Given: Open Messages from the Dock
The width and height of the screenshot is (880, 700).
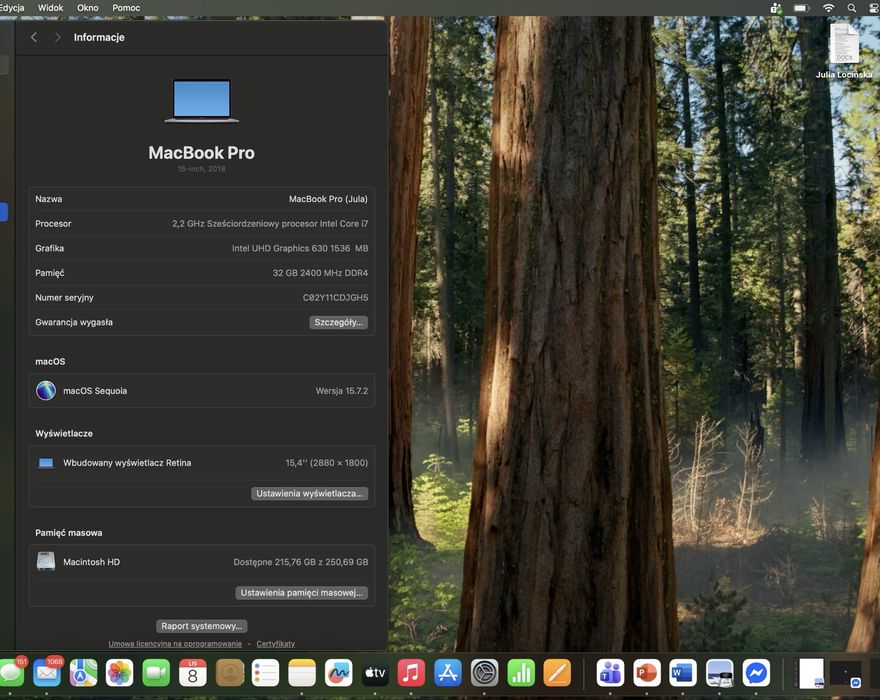Looking at the screenshot, I should tap(10, 672).
